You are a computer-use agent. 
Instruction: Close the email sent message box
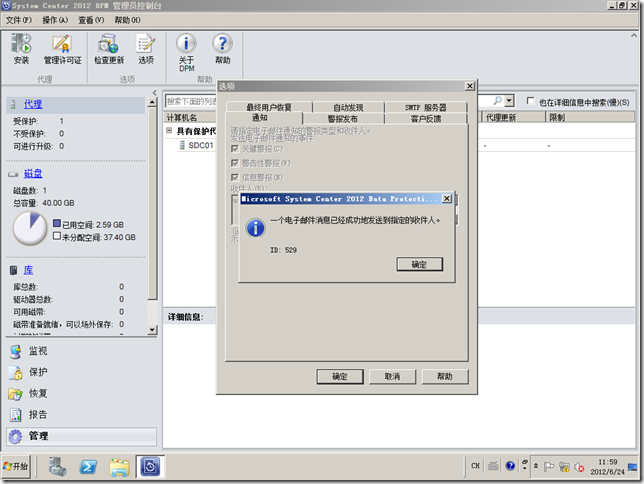(x=446, y=198)
